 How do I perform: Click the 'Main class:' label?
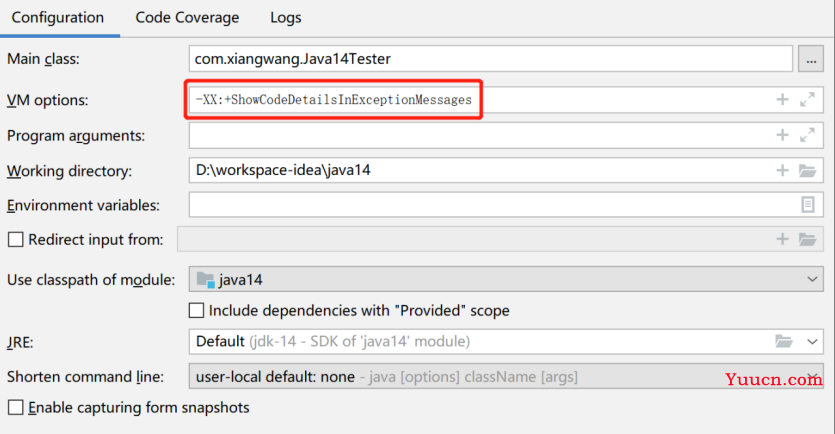pos(43,59)
